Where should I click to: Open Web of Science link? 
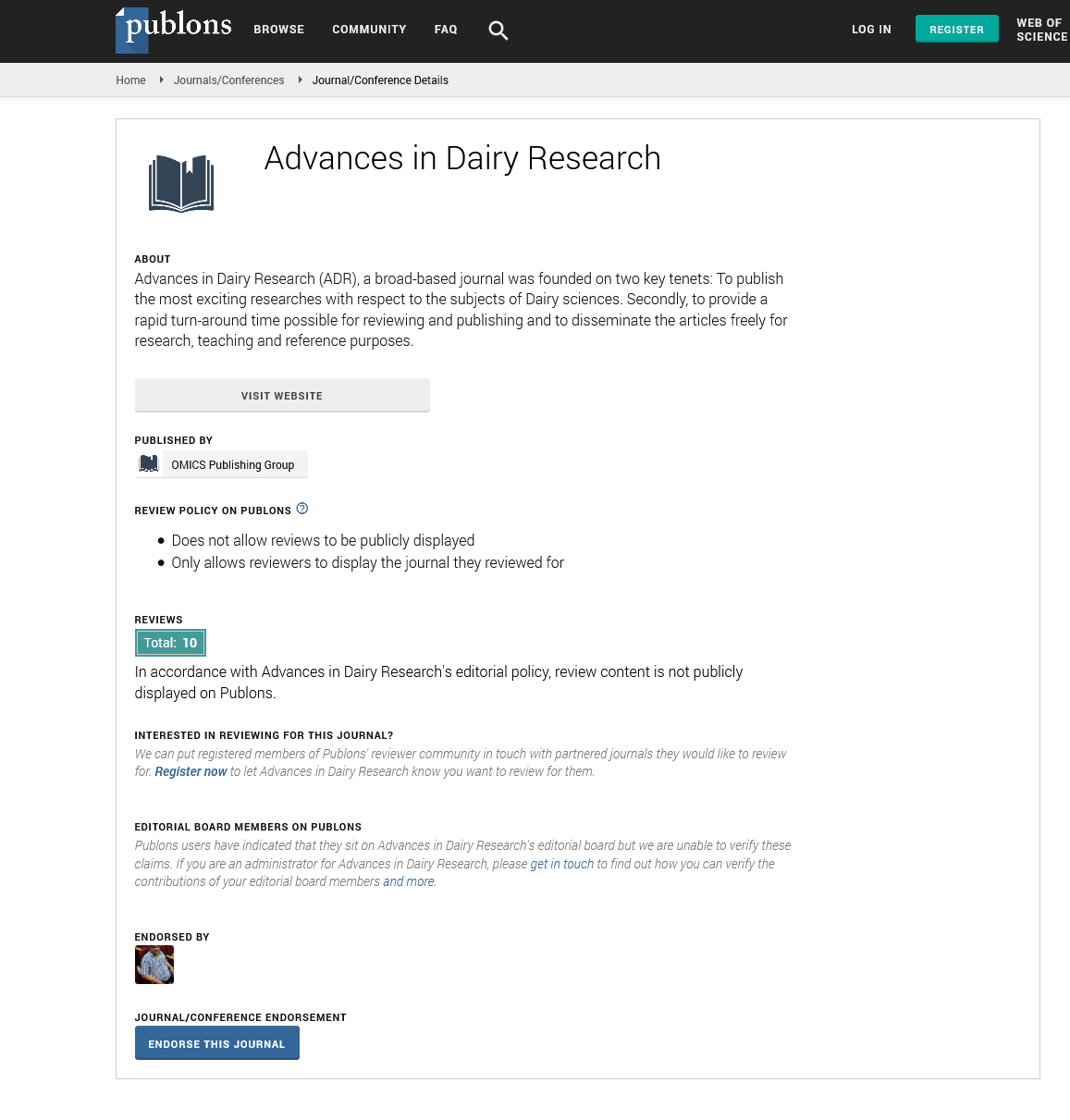tap(1041, 30)
